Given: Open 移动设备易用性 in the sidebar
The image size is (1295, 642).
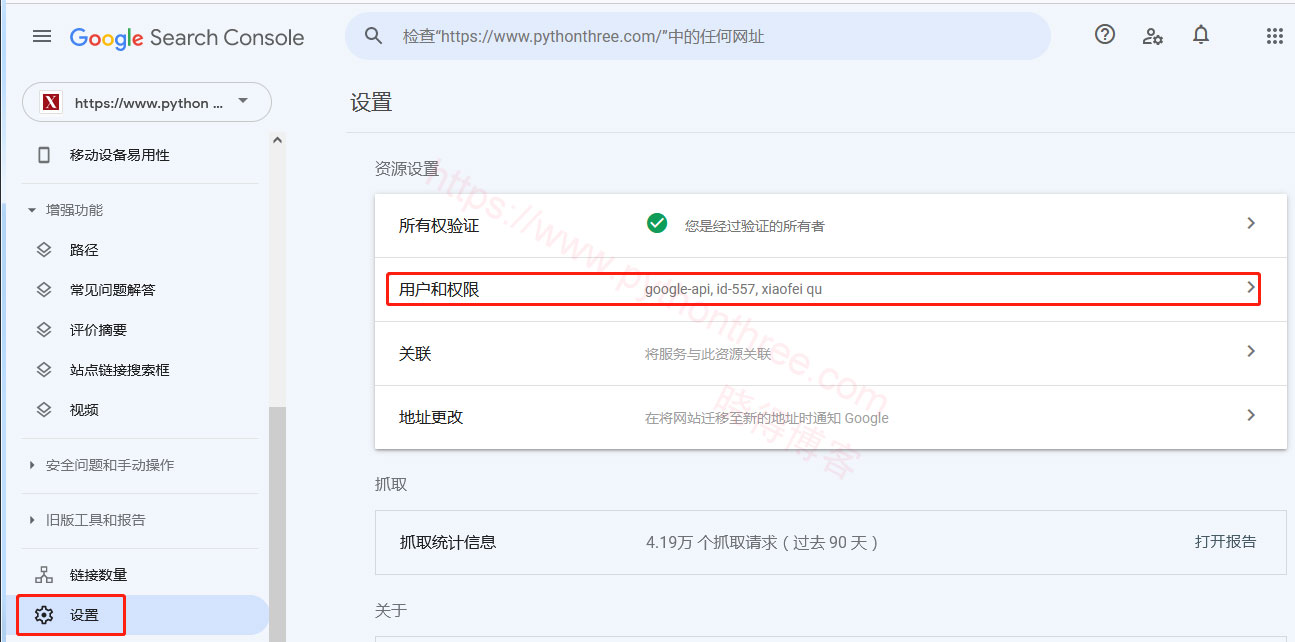Looking at the screenshot, I should (137, 155).
